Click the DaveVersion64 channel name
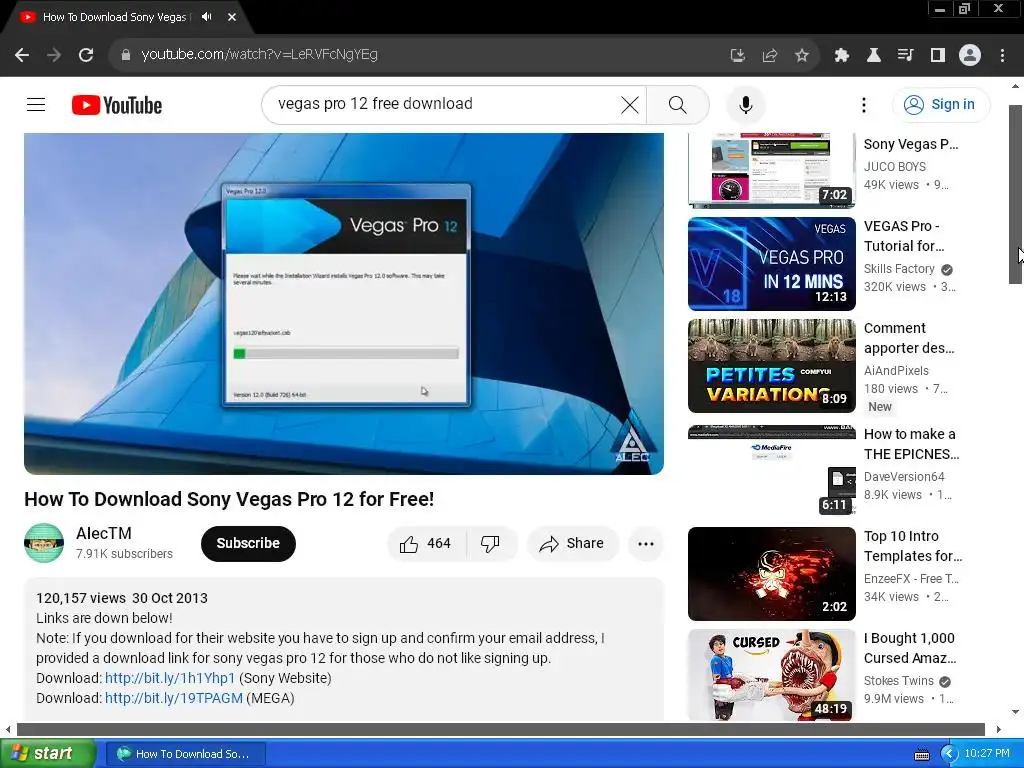Image resolution: width=1024 pixels, height=768 pixels. [x=904, y=477]
